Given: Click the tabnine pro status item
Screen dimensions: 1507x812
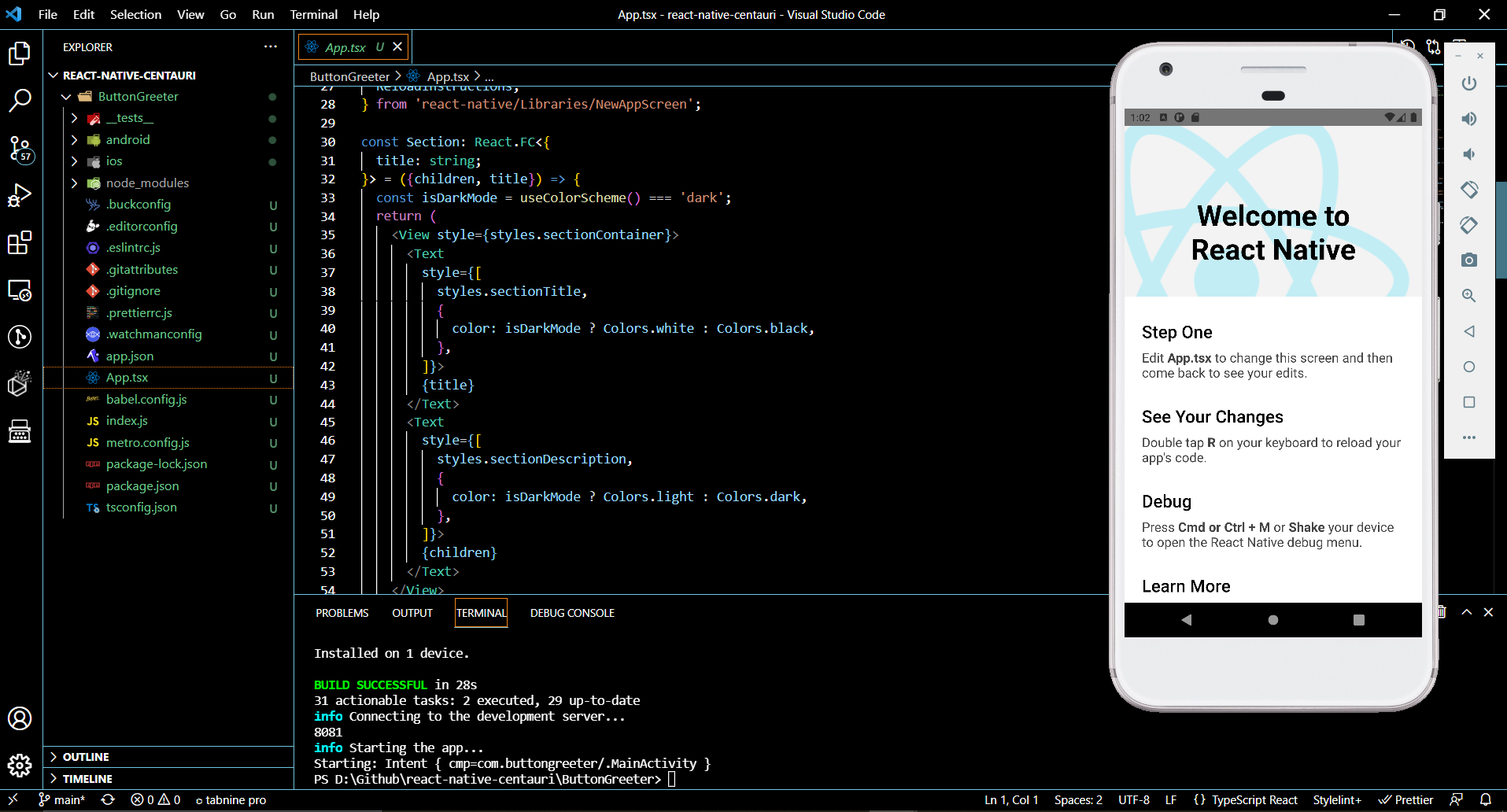Looking at the screenshot, I should 231,799.
